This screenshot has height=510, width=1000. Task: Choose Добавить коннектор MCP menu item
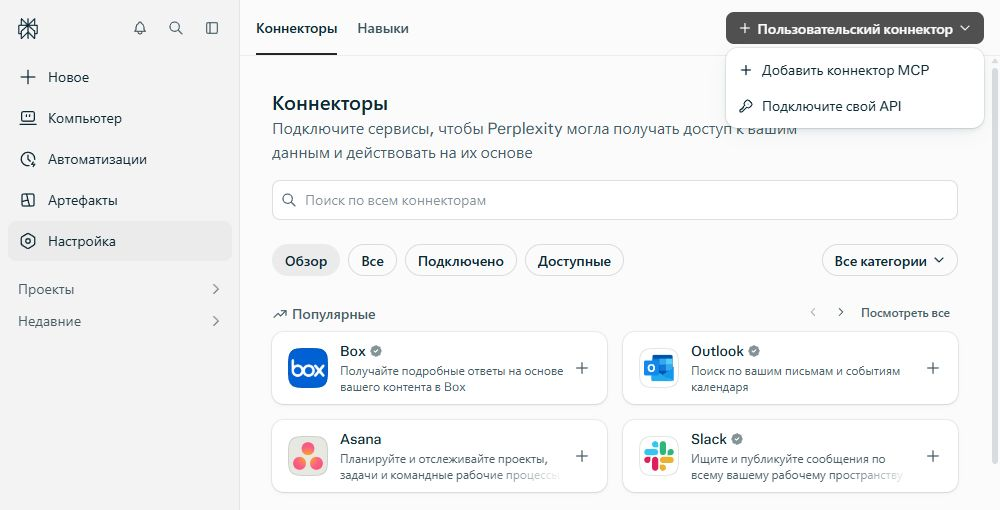(x=855, y=70)
